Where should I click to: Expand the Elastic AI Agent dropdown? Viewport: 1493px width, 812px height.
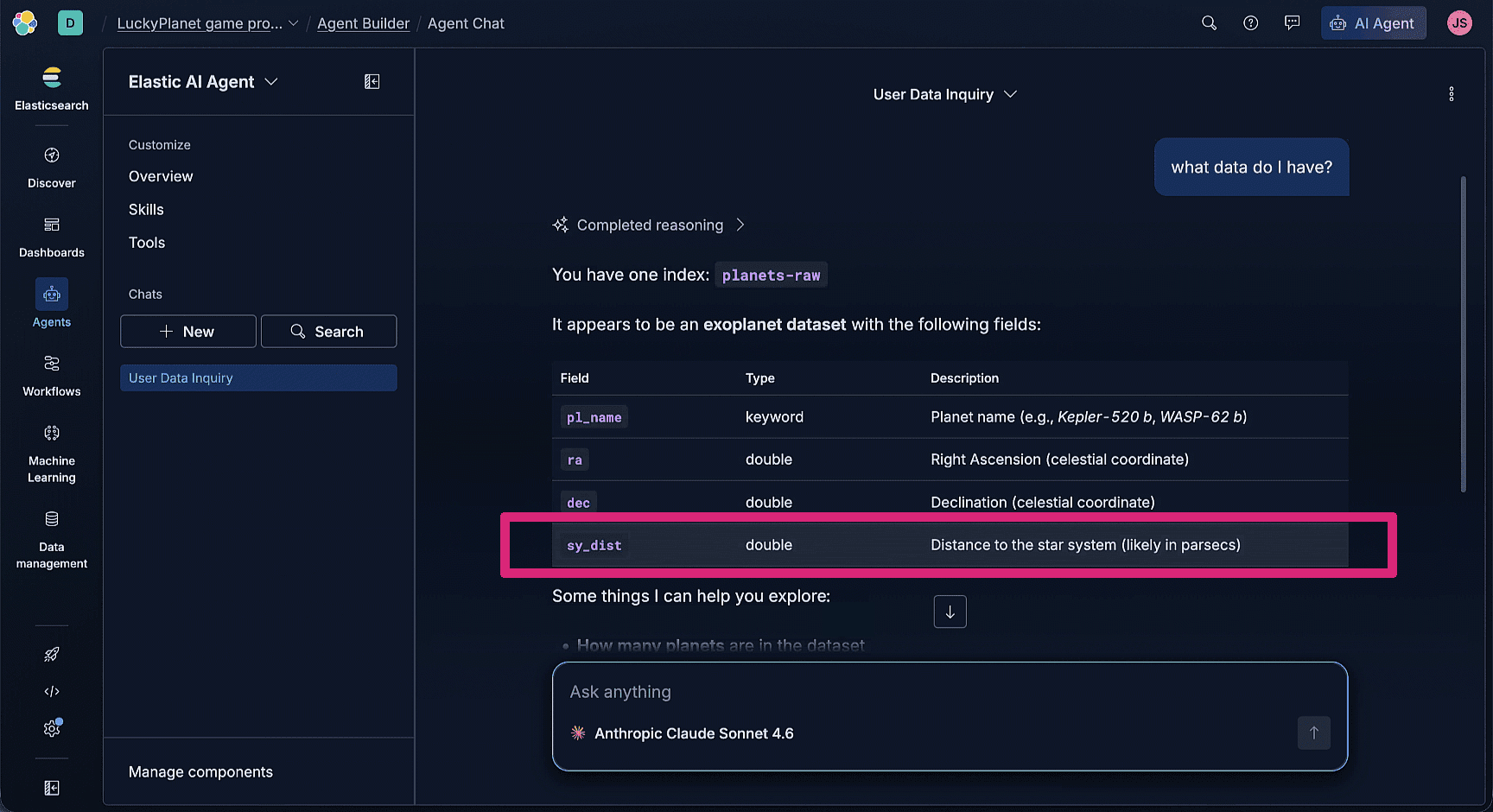(x=271, y=81)
